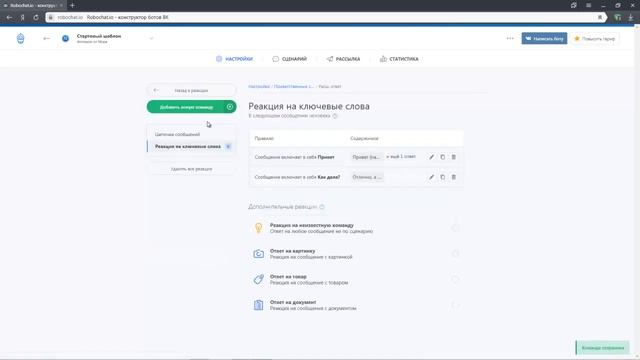This screenshot has width=640, height=360.
Task: Click the Ответ на документ title
Action: pos(293,302)
